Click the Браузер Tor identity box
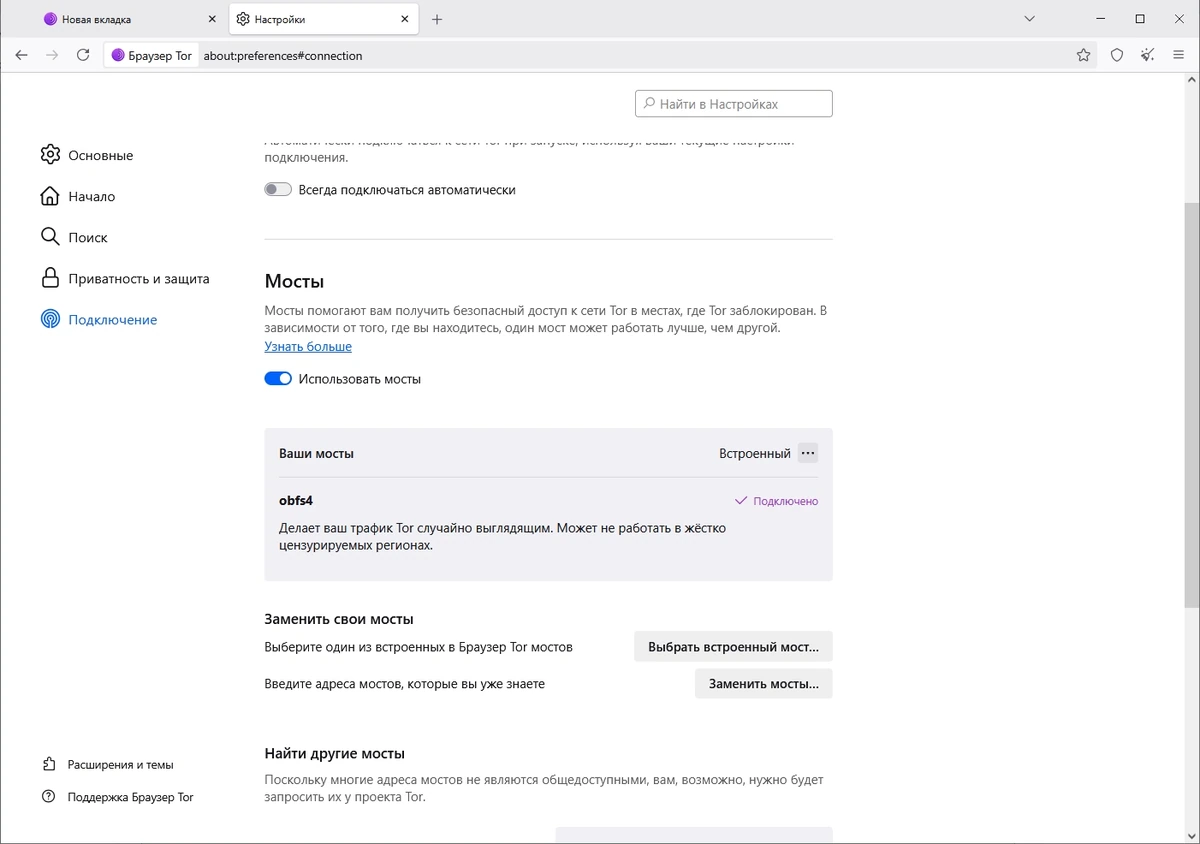This screenshot has width=1200, height=844. 152,55
